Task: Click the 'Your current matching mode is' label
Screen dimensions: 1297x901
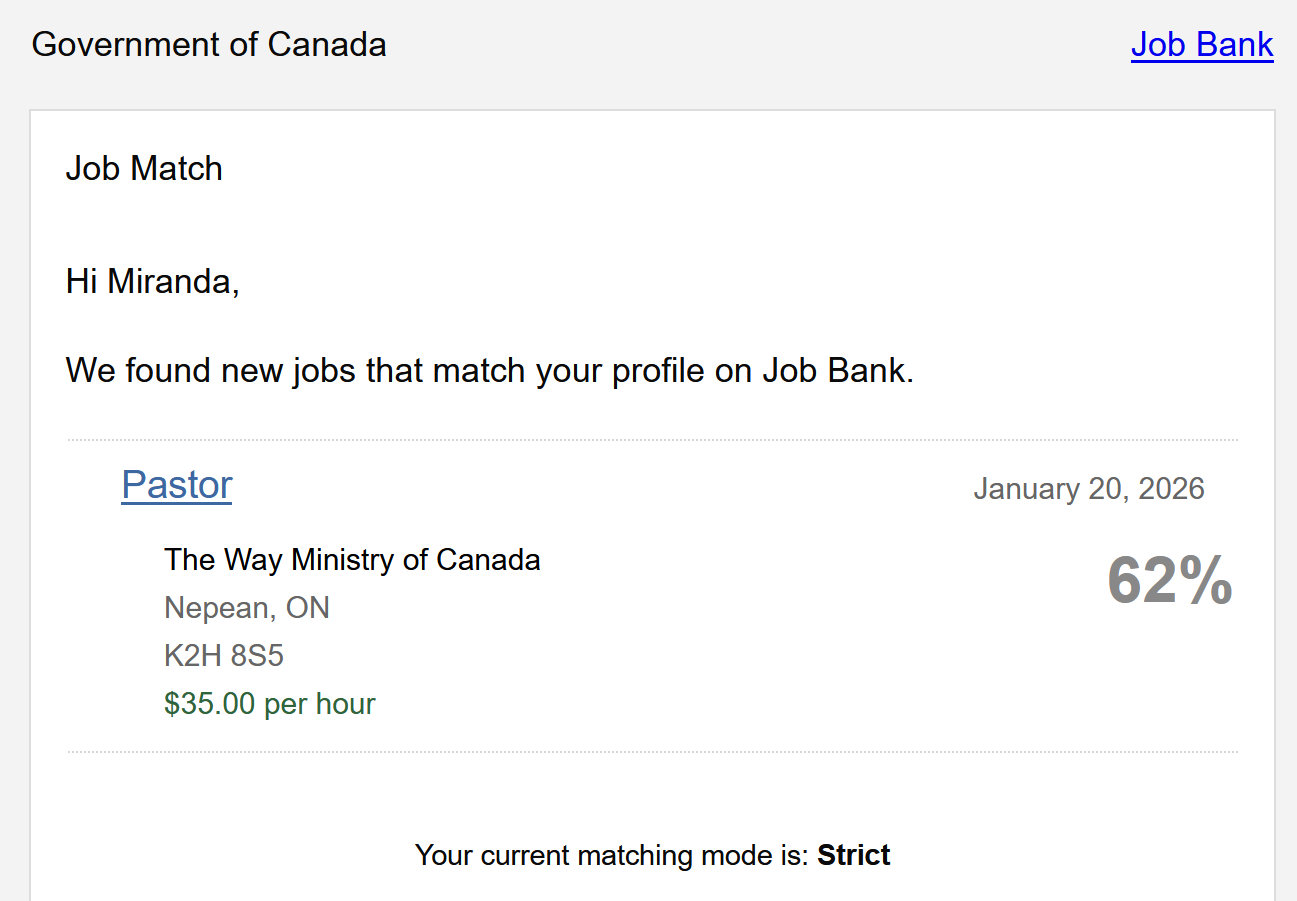Action: [x=611, y=856]
